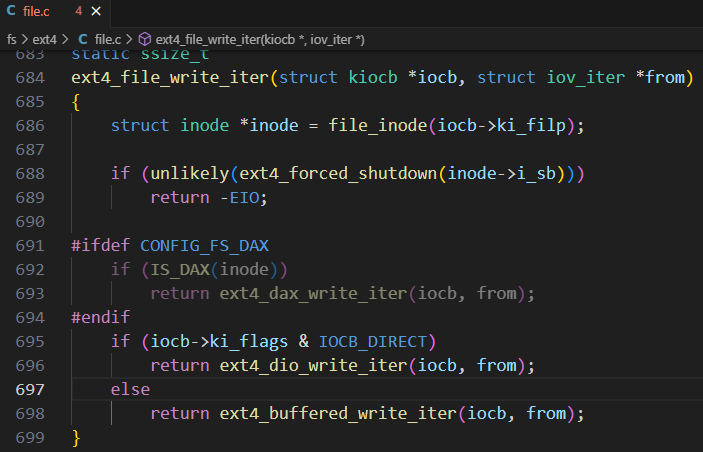
Task: Select the file.c editor tab
Action: coord(54,11)
